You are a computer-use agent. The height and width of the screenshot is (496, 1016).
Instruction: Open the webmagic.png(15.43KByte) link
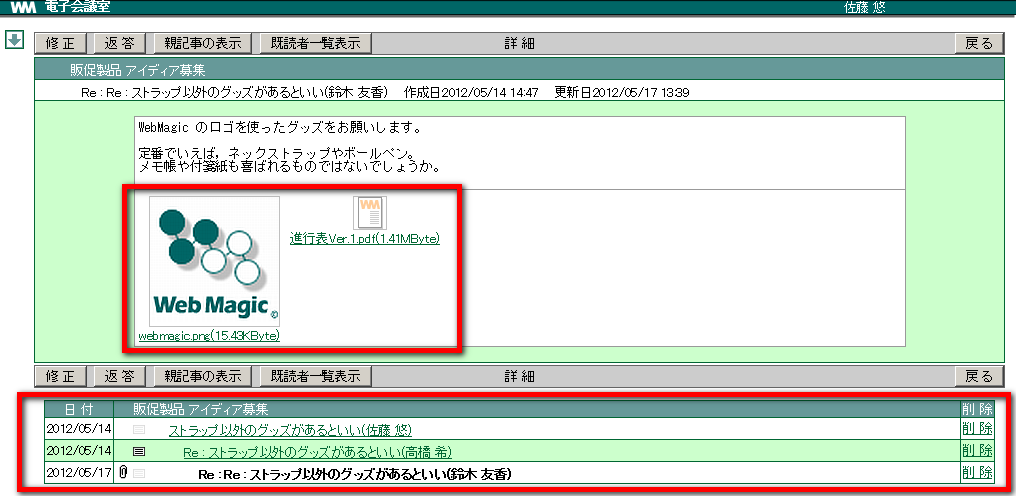[209, 336]
